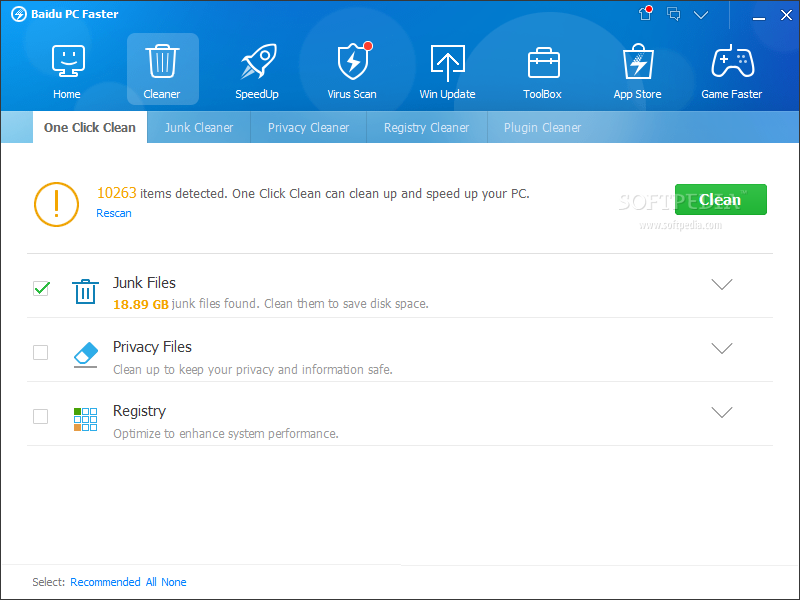
Task: Go to the Registry Cleaner tab
Action: point(427,128)
